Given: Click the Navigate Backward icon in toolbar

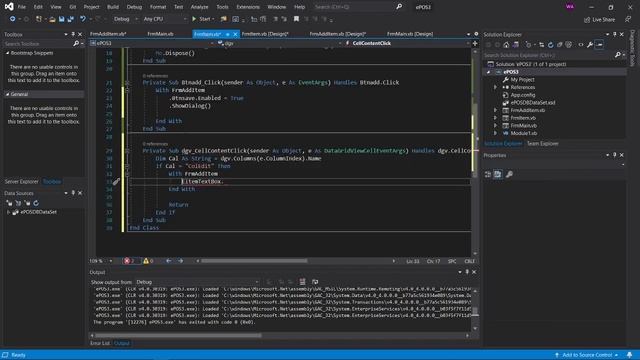Looking at the screenshot, I should pyautogui.click(x=13, y=19).
